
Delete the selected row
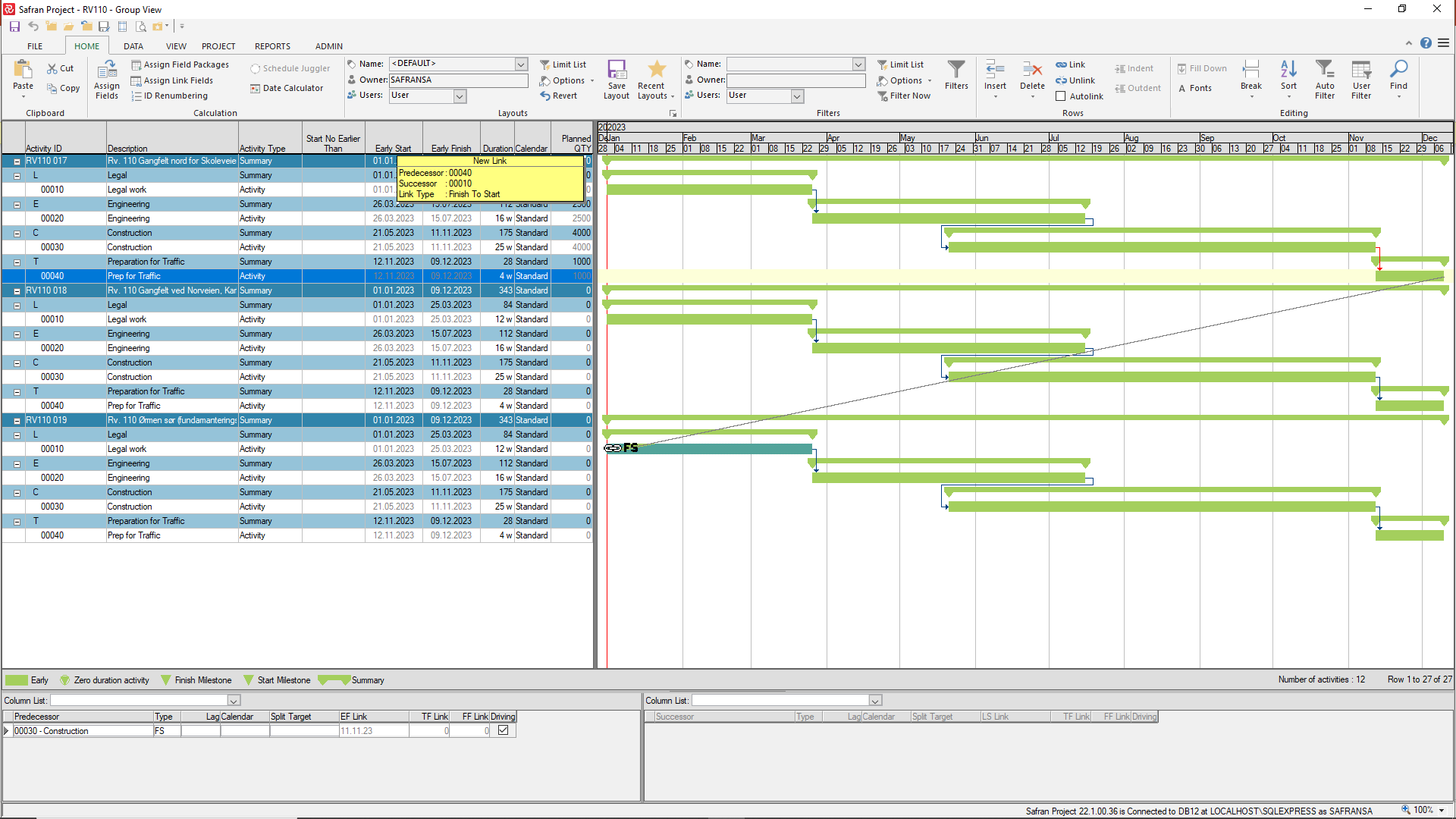[1032, 80]
